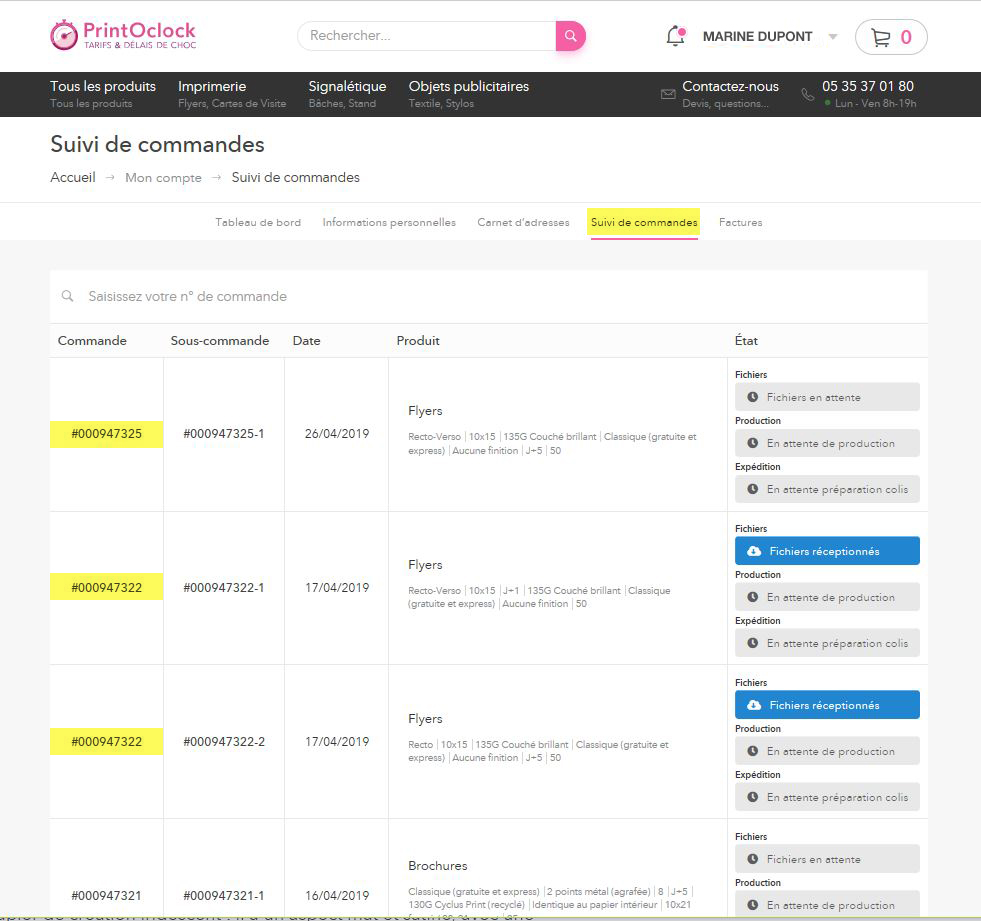Open sub-order #000947322-2

point(223,742)
